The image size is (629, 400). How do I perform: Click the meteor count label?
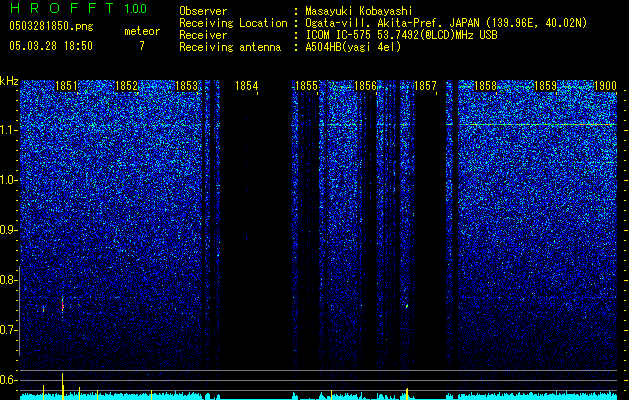point(142,31)
